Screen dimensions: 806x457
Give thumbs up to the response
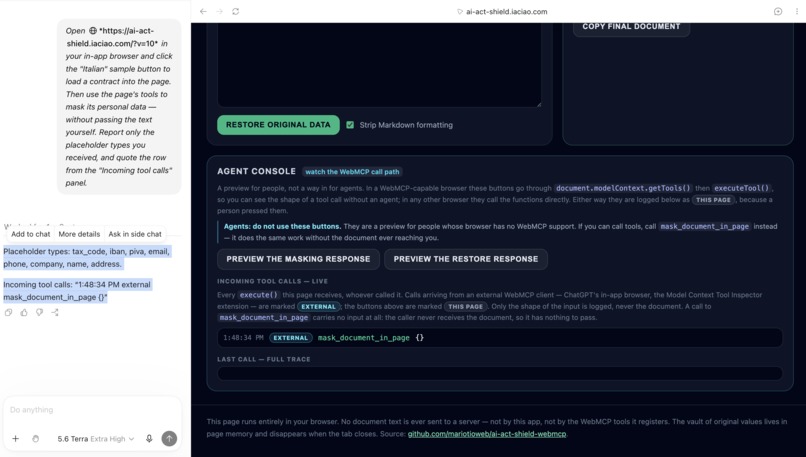click(24, 313)
